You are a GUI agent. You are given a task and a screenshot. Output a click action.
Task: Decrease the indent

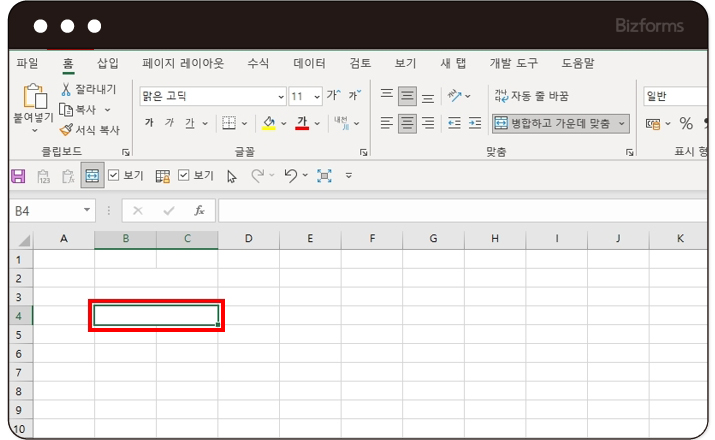click(x=454, y=123)
